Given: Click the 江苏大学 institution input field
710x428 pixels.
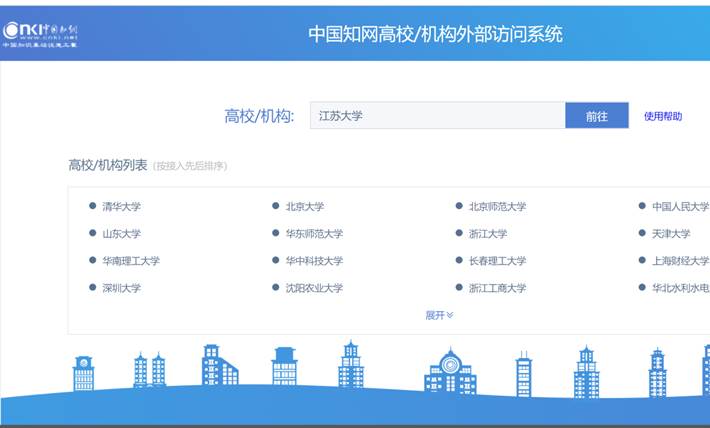Looking at the screenshot, I should tap(437, 115).
